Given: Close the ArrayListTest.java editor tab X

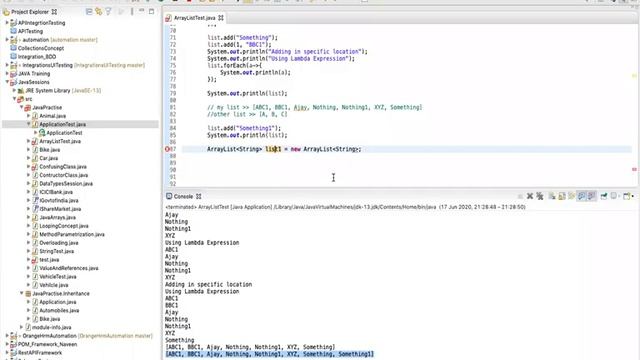Looking at the screenshot, I should coord(221,18).
